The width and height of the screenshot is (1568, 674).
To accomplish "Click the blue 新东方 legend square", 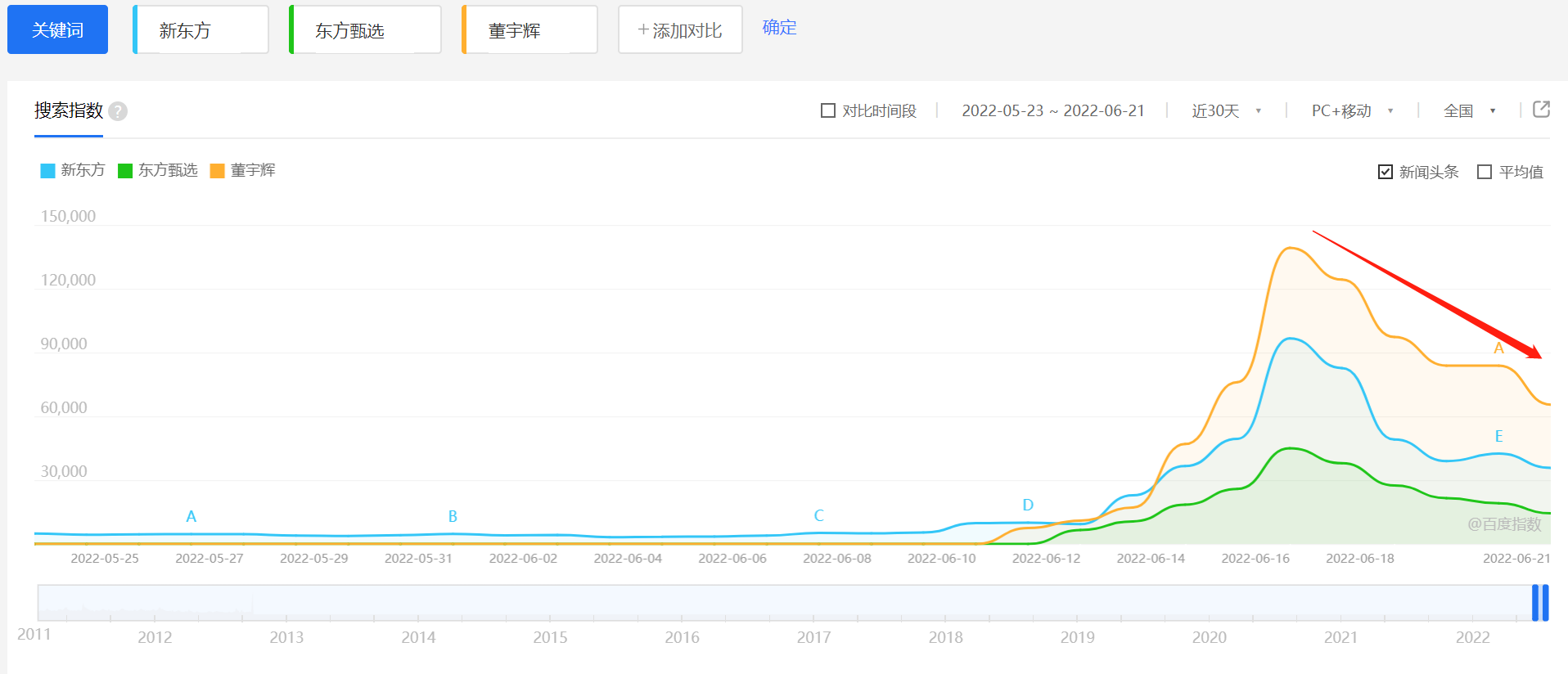I will click(47, 171).
